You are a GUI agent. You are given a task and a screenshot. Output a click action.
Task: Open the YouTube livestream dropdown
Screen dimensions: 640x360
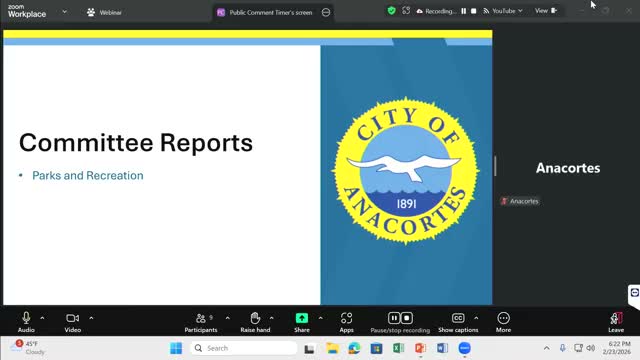point(503,11)
